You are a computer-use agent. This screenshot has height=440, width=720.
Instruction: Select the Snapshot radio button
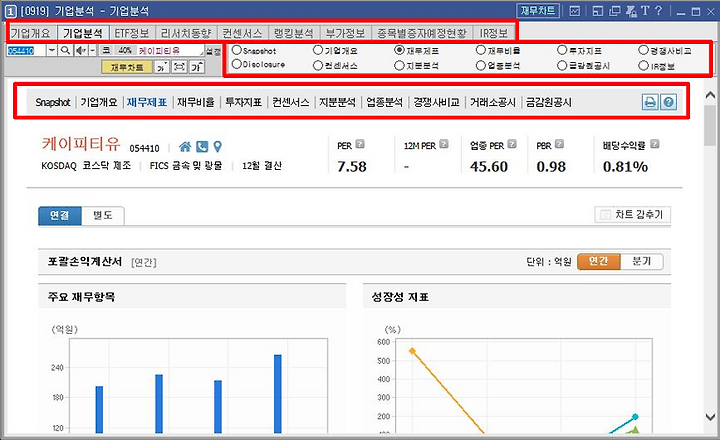point(237,50)
